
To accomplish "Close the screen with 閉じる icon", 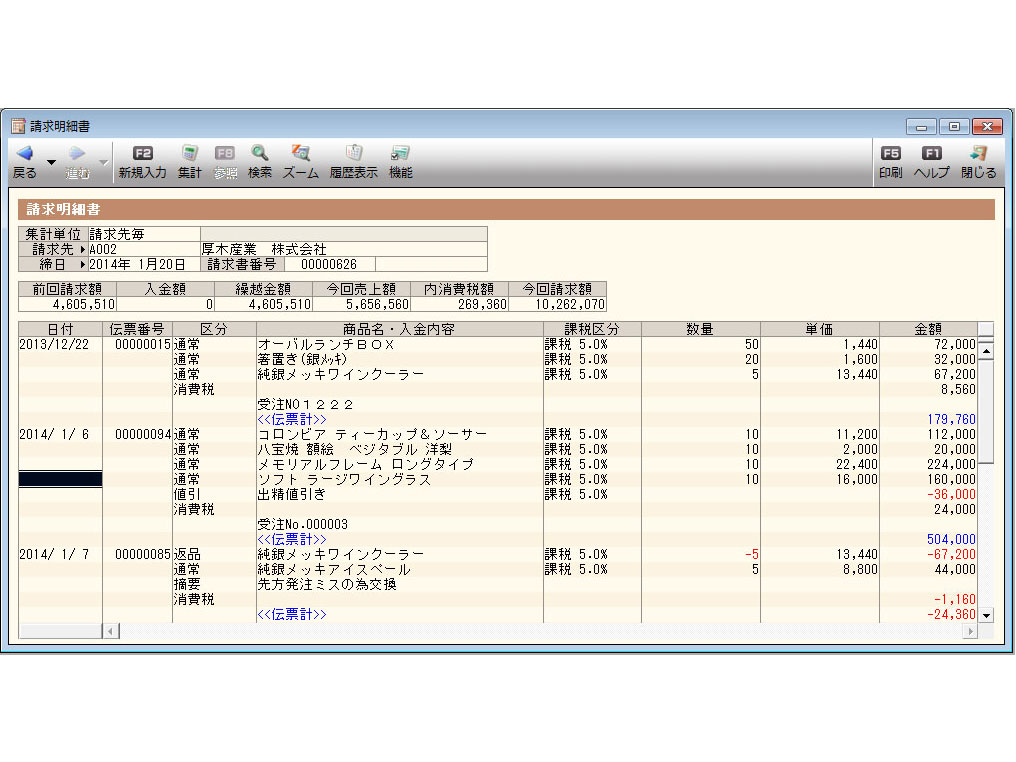I will coord(978,154).
